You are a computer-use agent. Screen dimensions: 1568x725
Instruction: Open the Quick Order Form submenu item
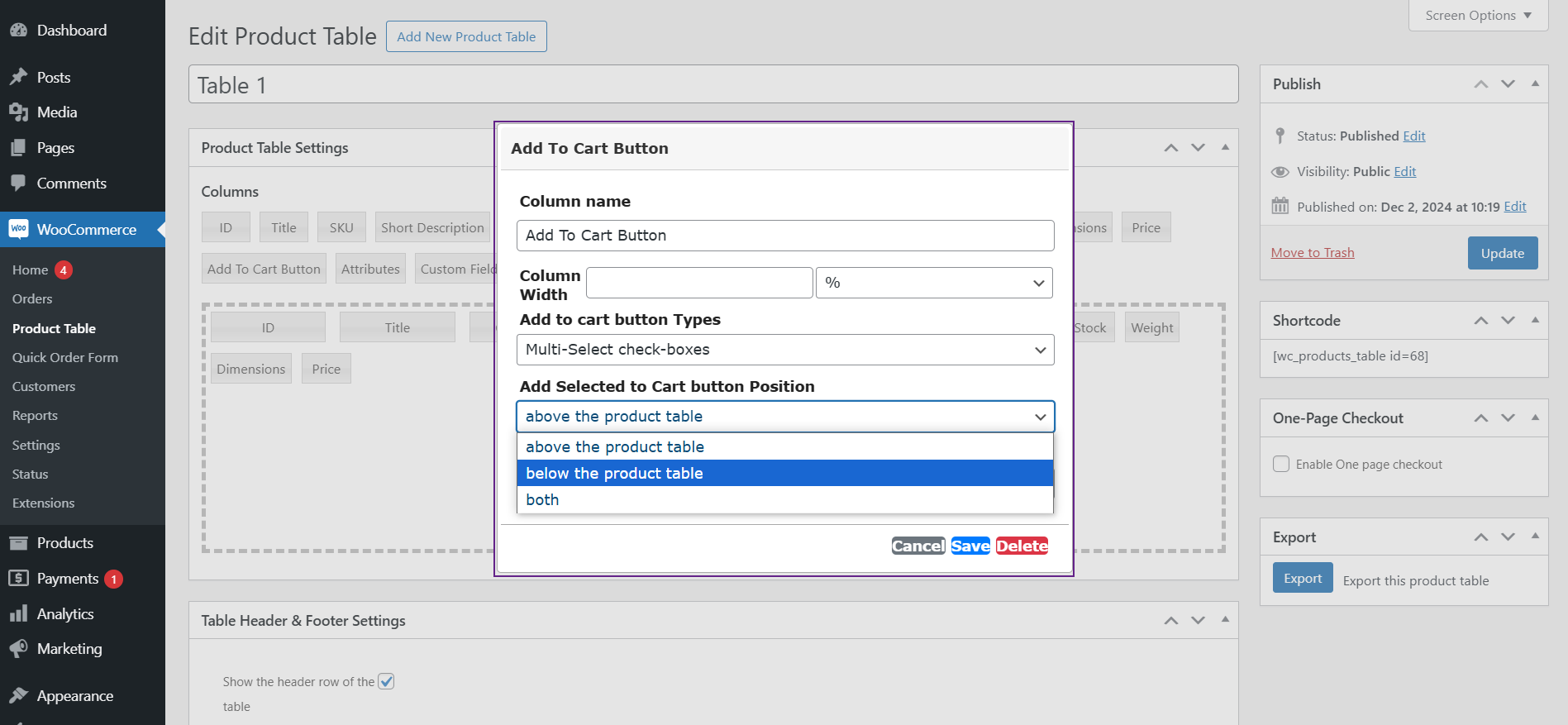pos(65,357)
